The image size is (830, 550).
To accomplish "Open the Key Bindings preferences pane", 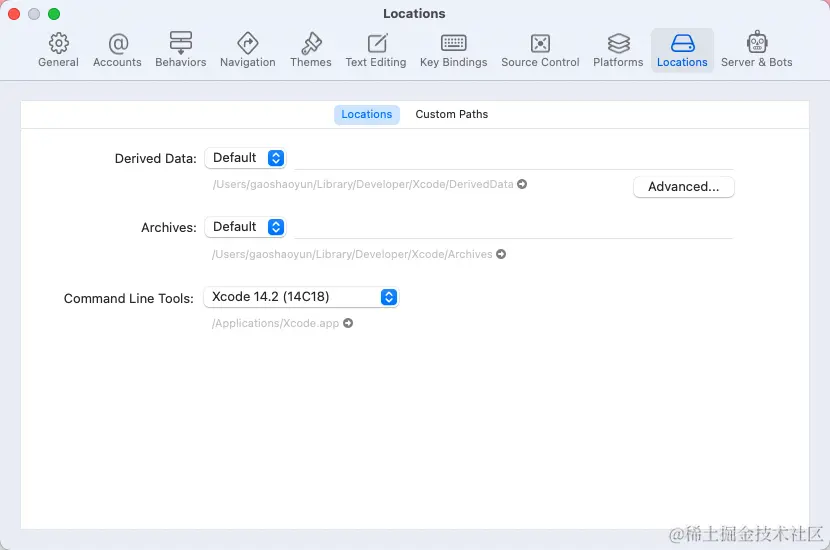I will coord(454,50).
